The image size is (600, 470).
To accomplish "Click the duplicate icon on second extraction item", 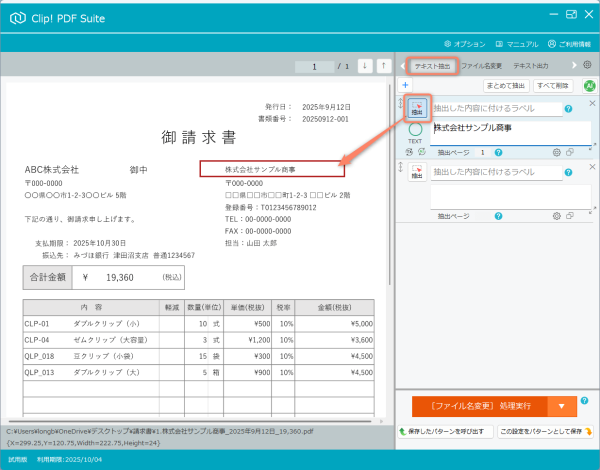I will [570, 216].
